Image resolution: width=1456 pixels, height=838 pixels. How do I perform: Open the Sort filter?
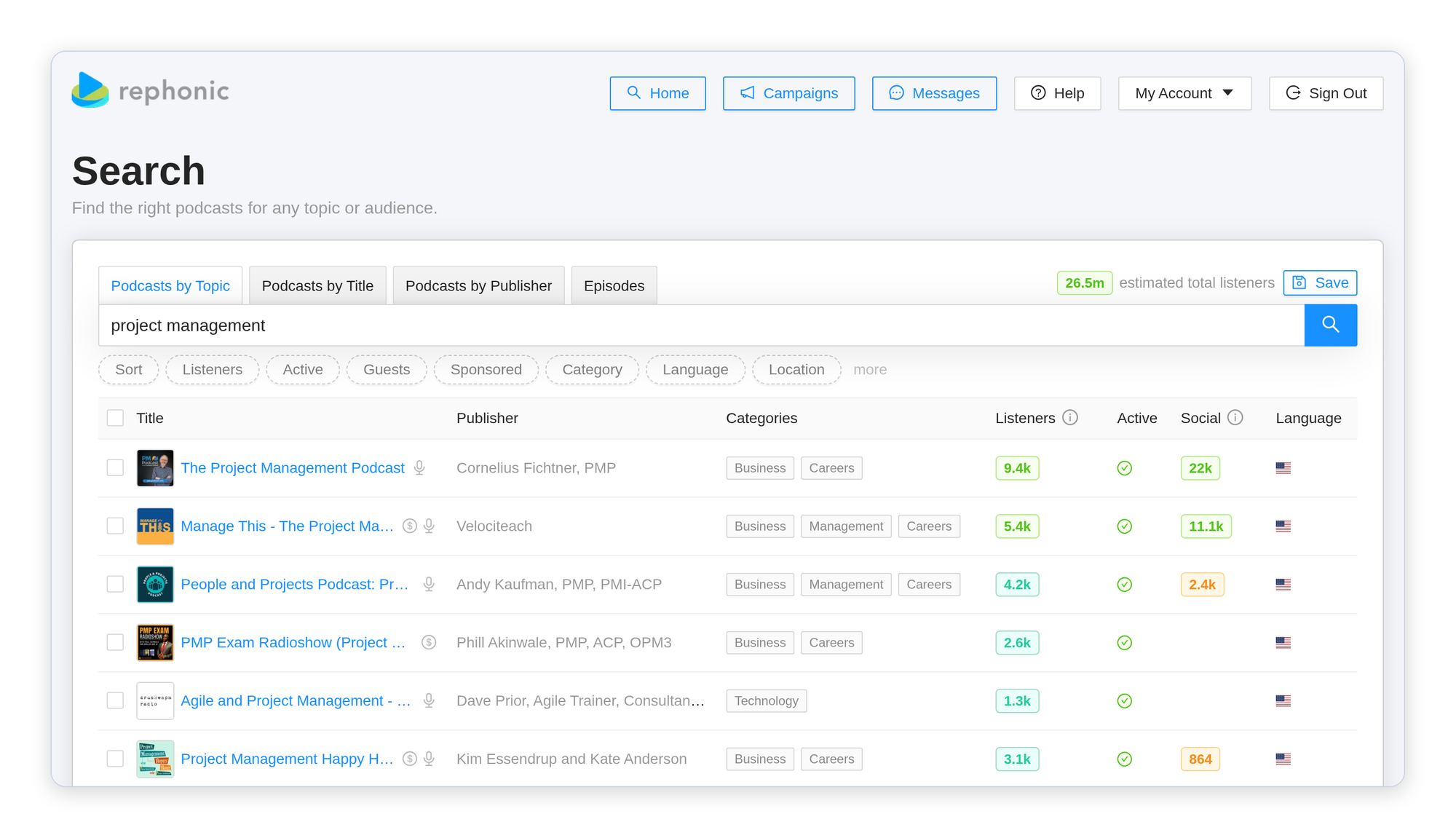coord(128,369)
